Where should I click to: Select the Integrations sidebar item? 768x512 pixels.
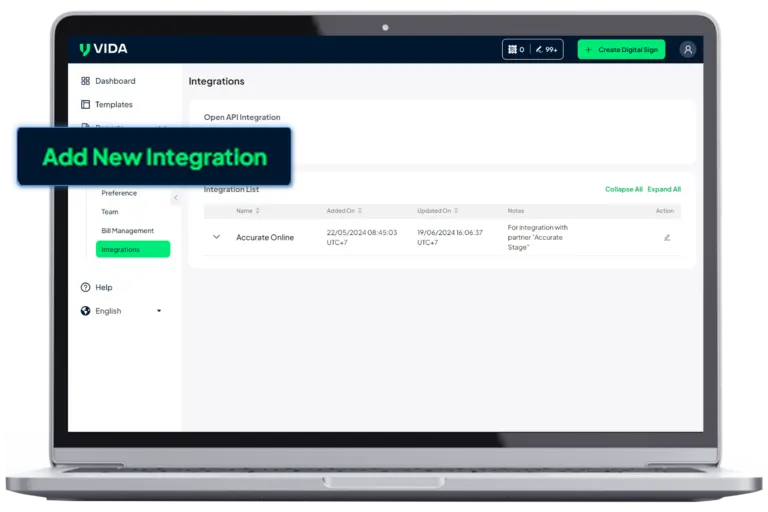(133, 249)
